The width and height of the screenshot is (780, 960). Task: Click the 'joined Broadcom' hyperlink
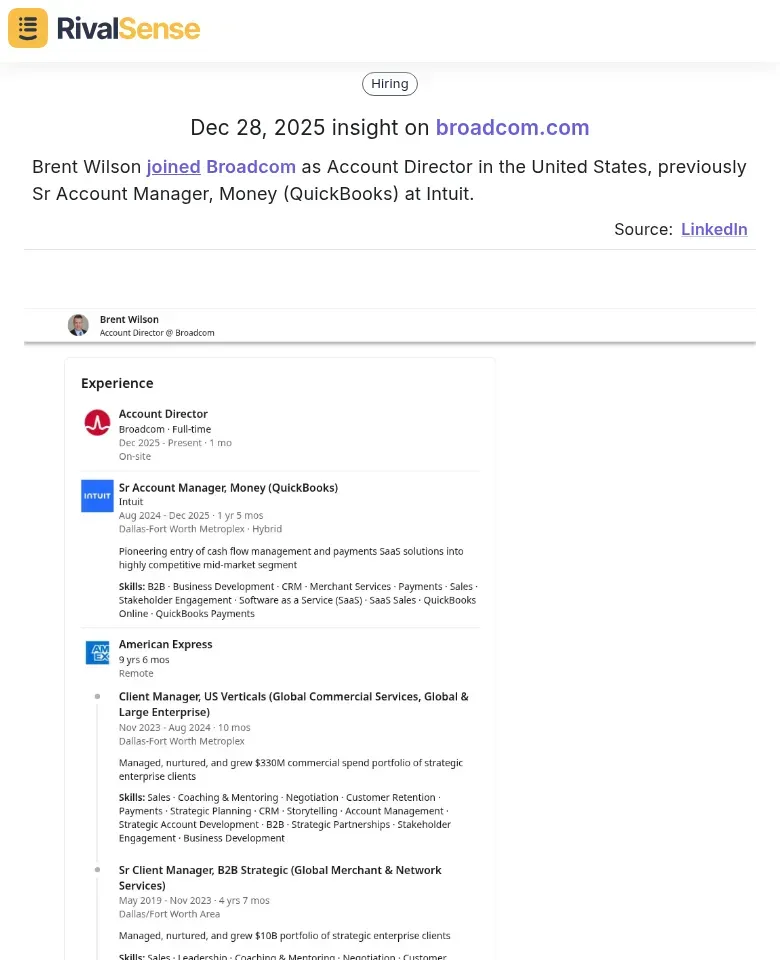(x=219, y=166)
